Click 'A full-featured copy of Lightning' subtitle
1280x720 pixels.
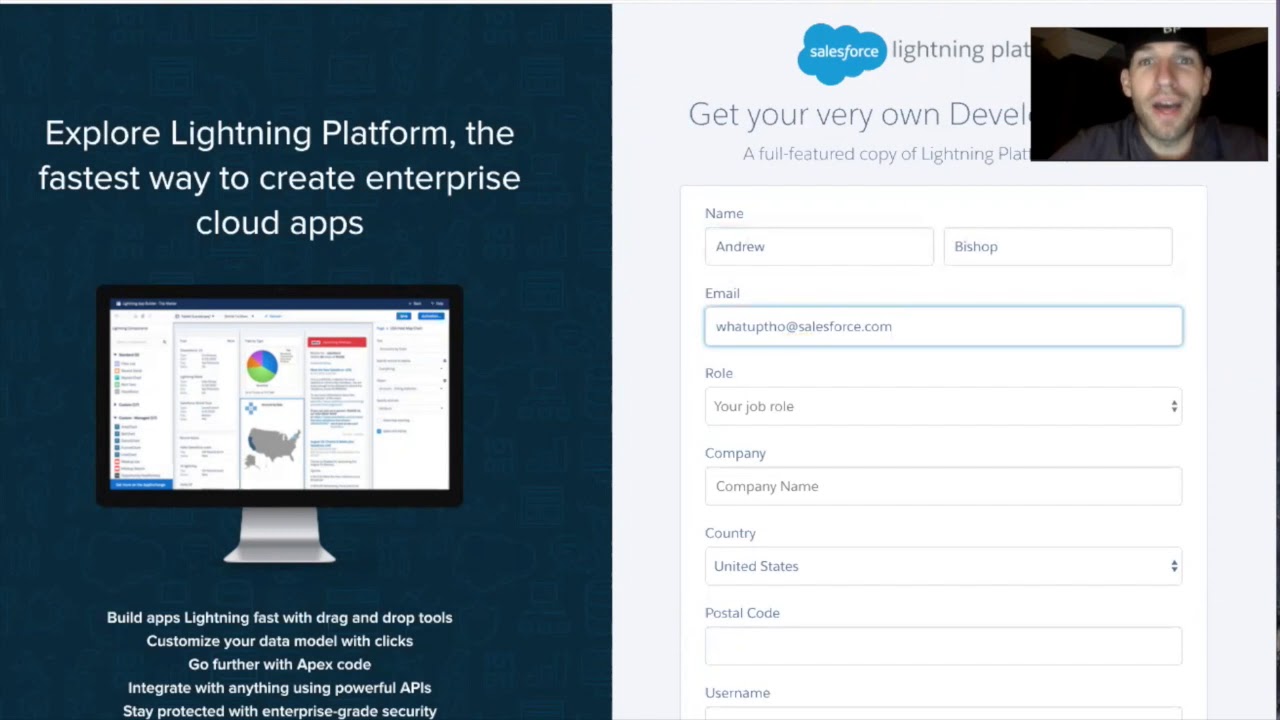pos(887,154)
